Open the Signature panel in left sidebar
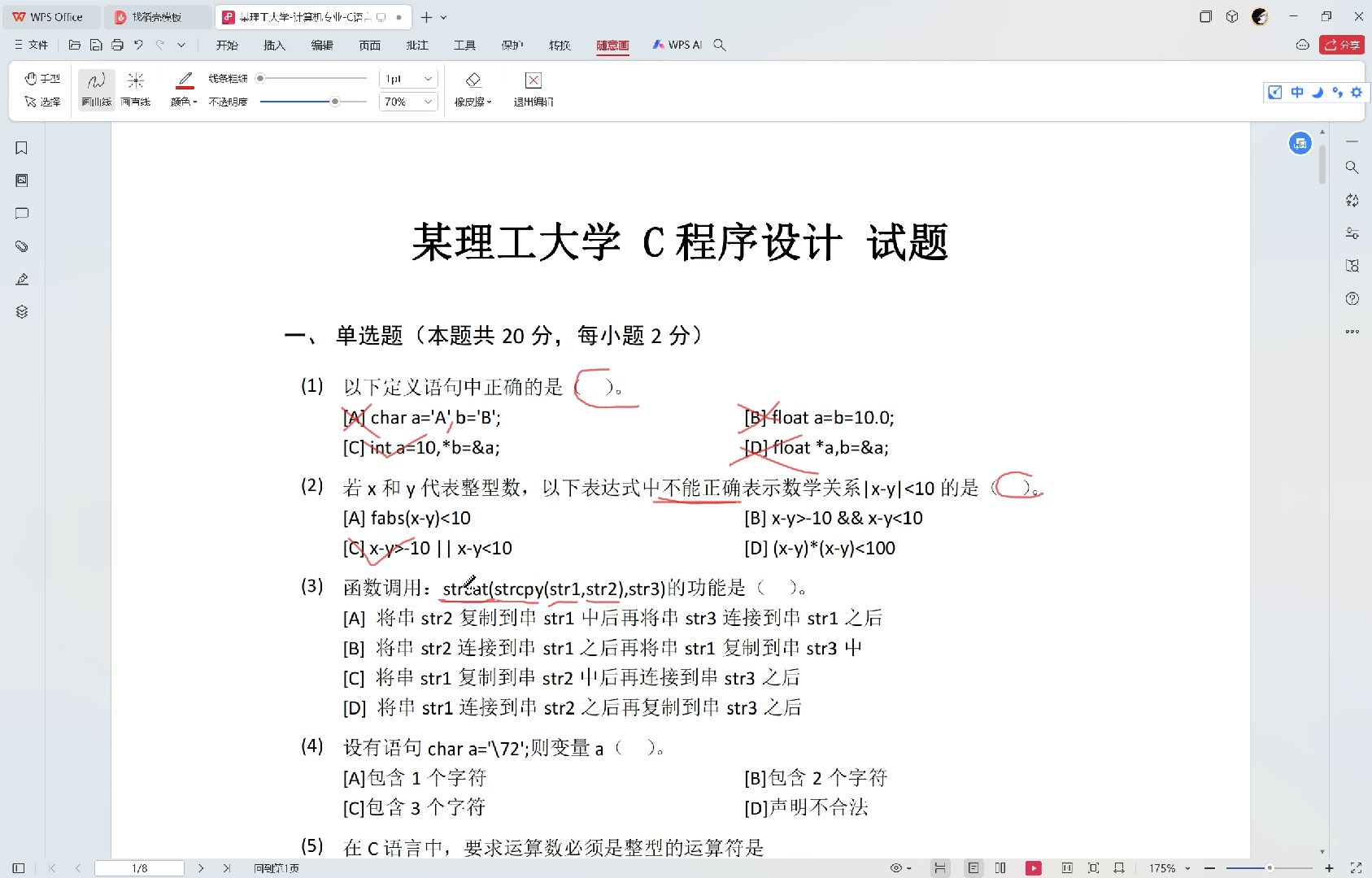1372x878 pixels. click(x=22, y=279)
